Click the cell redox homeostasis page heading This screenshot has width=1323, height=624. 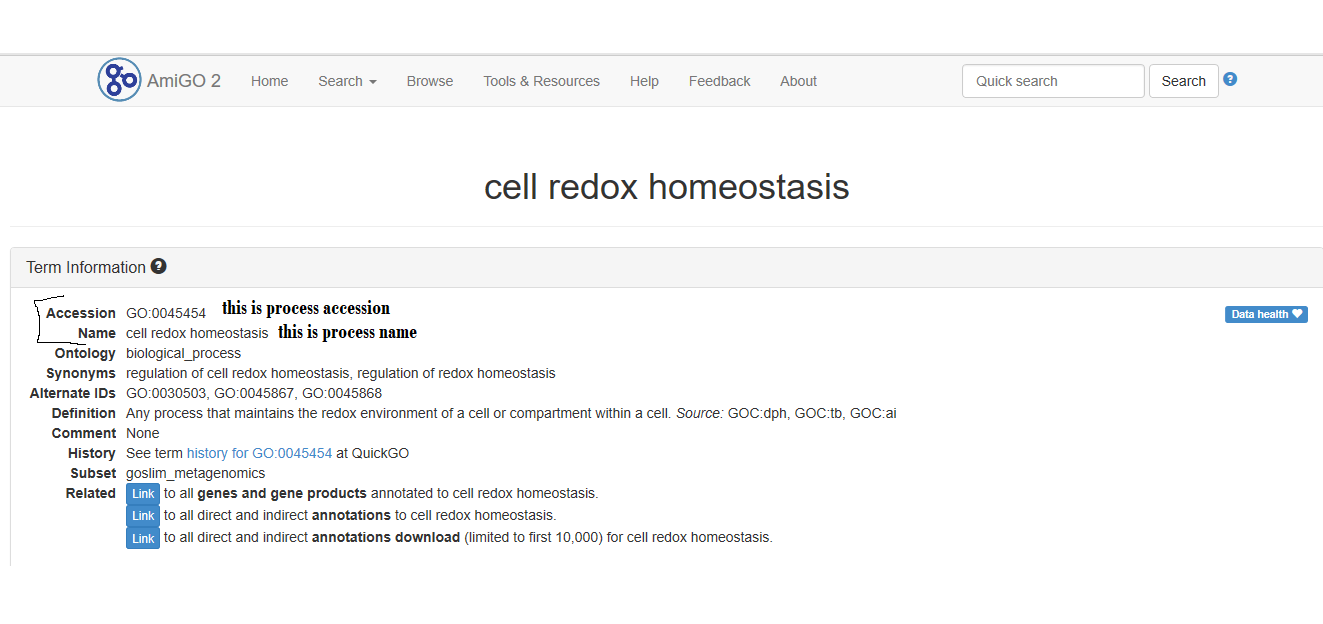(666, 187)
